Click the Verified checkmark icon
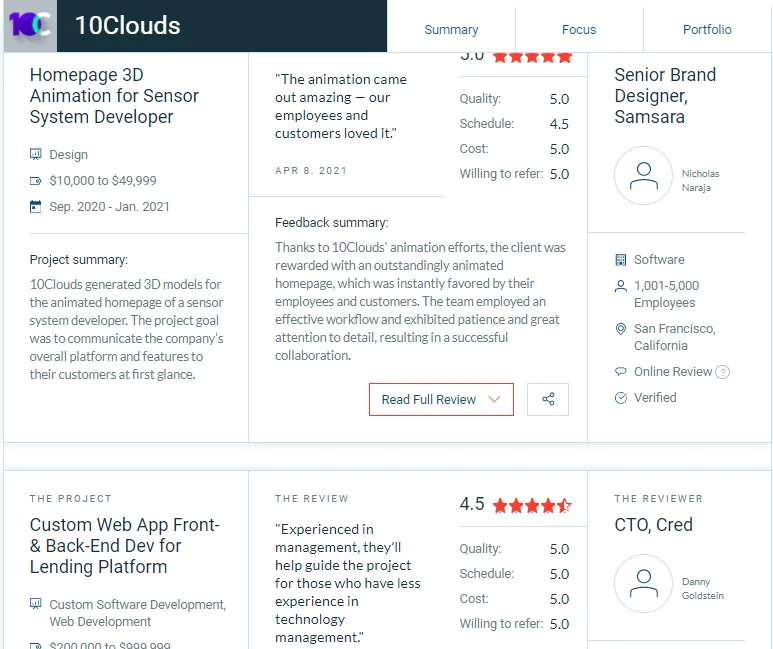This screenshot has width=773, height=649. point(621,397)
